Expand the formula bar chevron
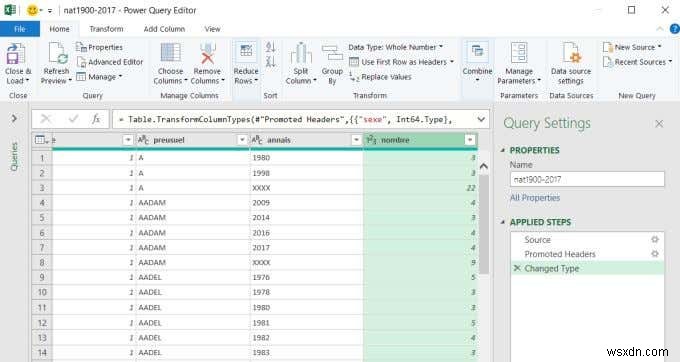Image resolution: width=680 pixels, height=362 pixels. tap(481, 119)
